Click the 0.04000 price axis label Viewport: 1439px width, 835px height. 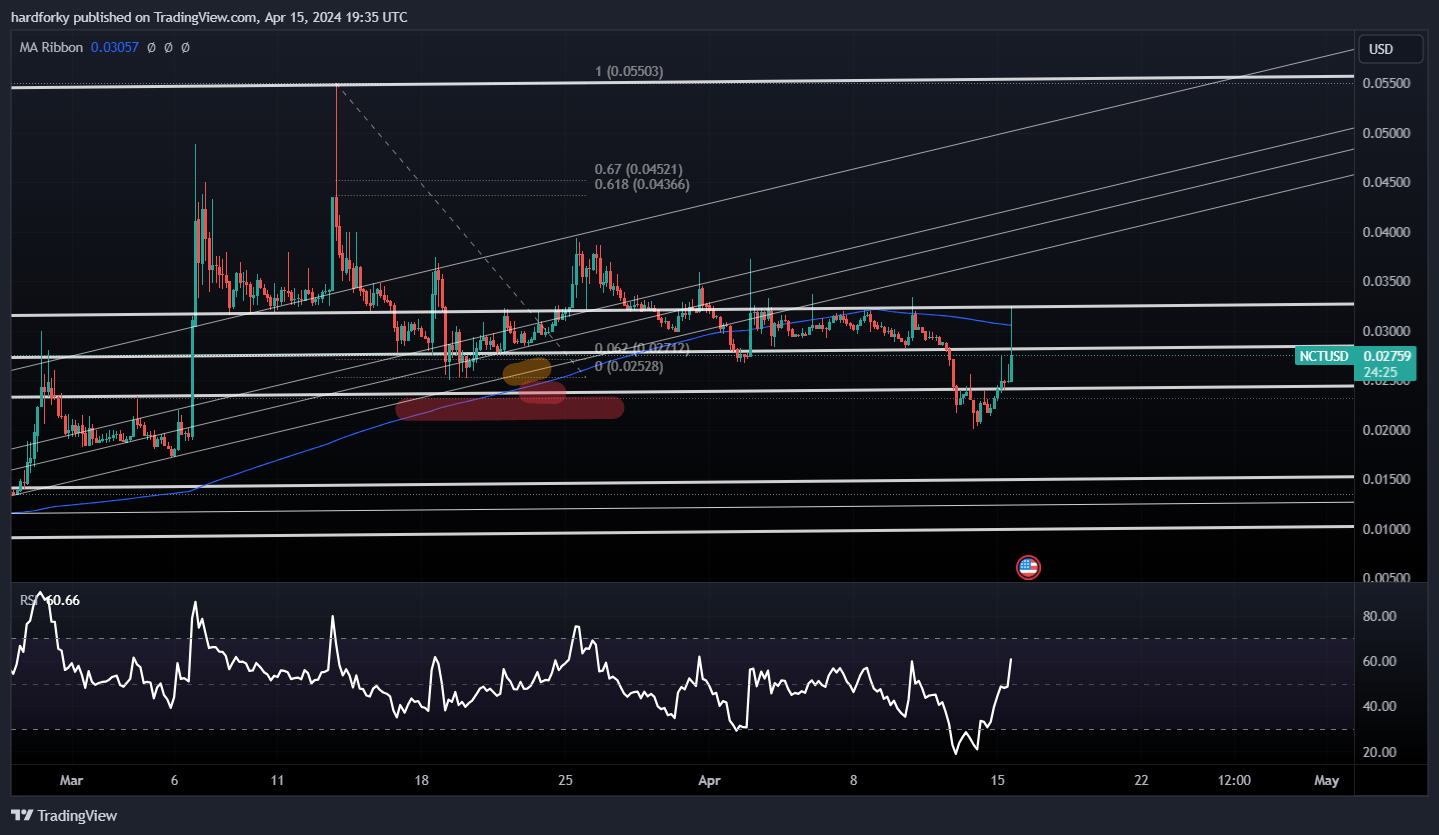pos(1387,232)
